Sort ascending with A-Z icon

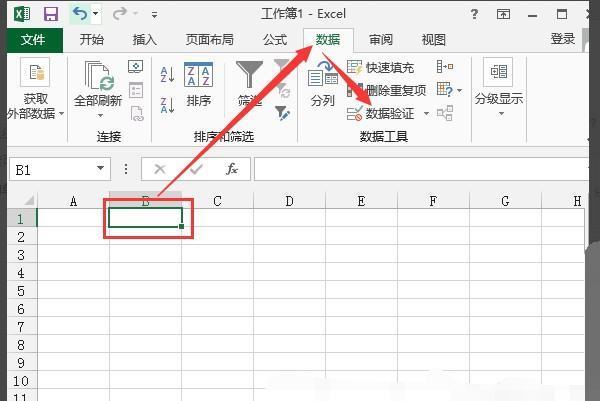pyautogui.click(x=168, y=75)
